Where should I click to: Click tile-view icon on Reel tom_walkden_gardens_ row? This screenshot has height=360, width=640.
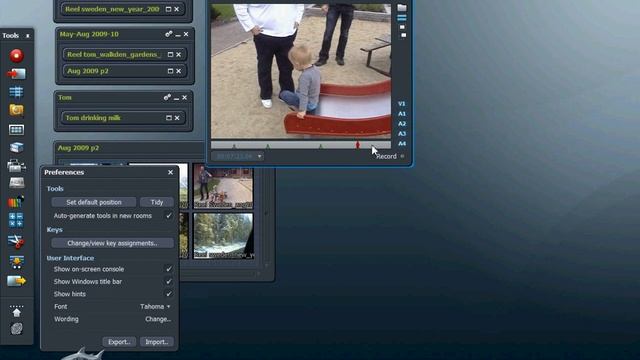coord(170,54)
